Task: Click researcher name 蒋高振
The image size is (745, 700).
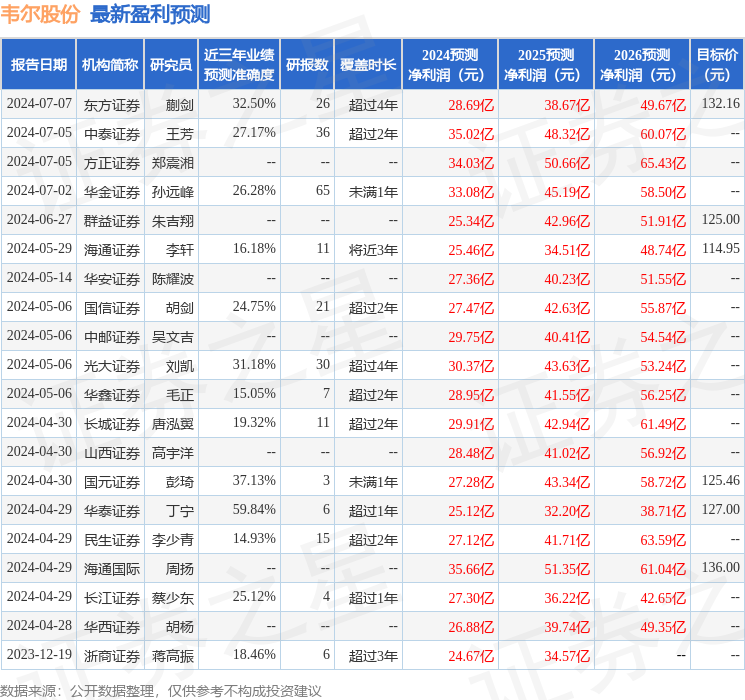Action: (172, 656)
